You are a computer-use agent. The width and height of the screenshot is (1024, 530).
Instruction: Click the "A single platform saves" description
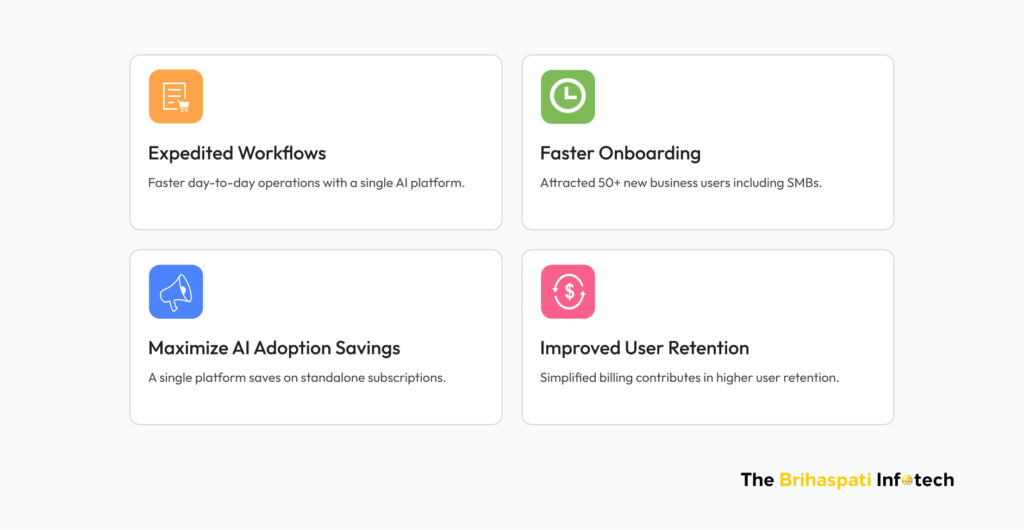coord(296,378)
